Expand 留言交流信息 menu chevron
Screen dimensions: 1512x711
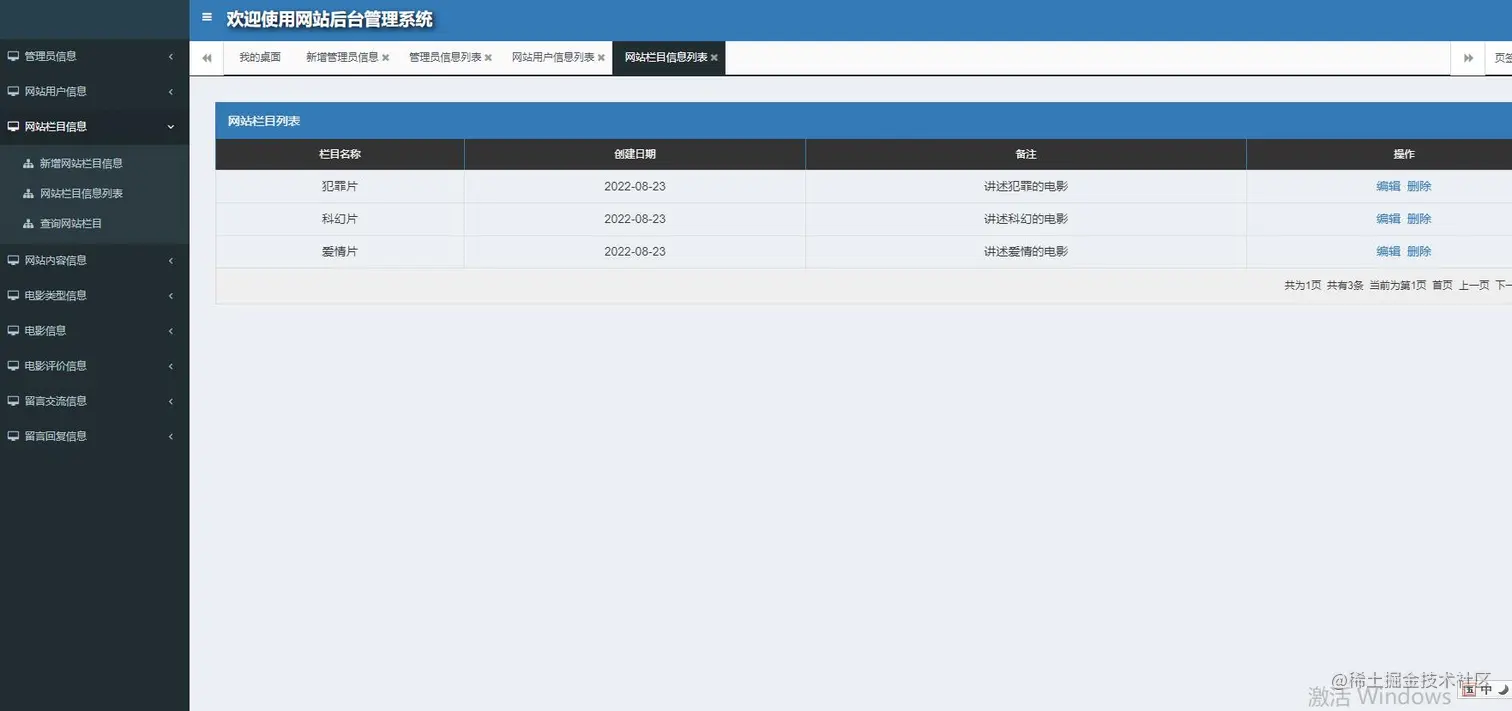(171, 402)
